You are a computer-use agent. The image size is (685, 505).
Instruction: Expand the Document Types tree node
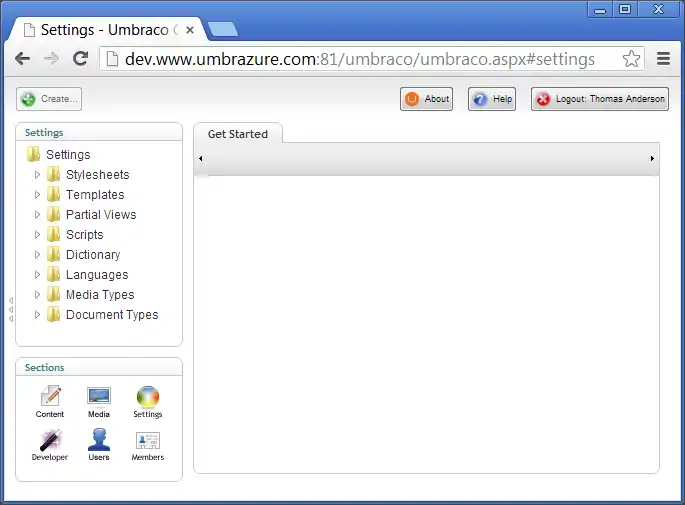(x=37, y=315)
